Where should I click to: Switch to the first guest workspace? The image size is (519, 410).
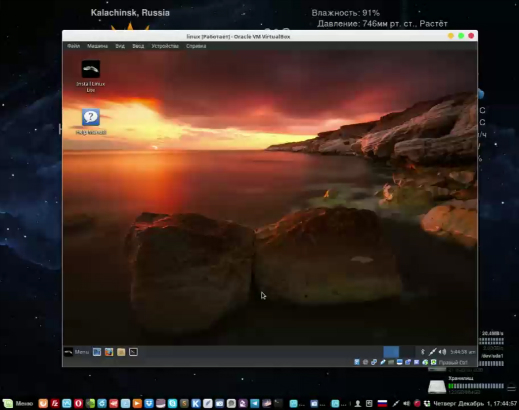pos(391,352)
